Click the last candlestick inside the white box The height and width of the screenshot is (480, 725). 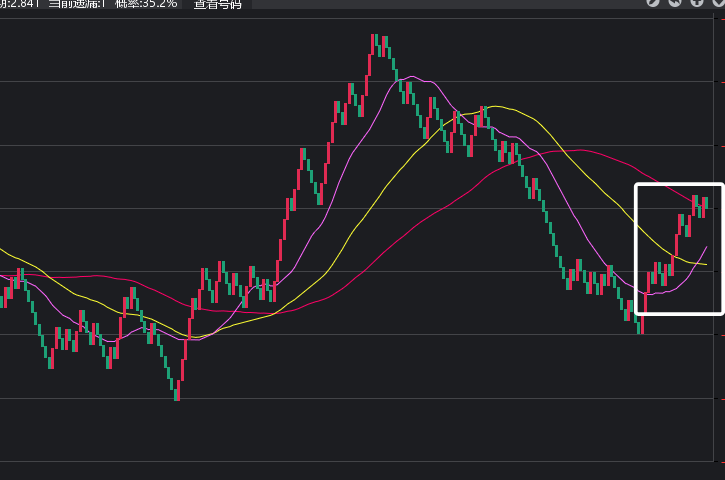coord(705,205)
